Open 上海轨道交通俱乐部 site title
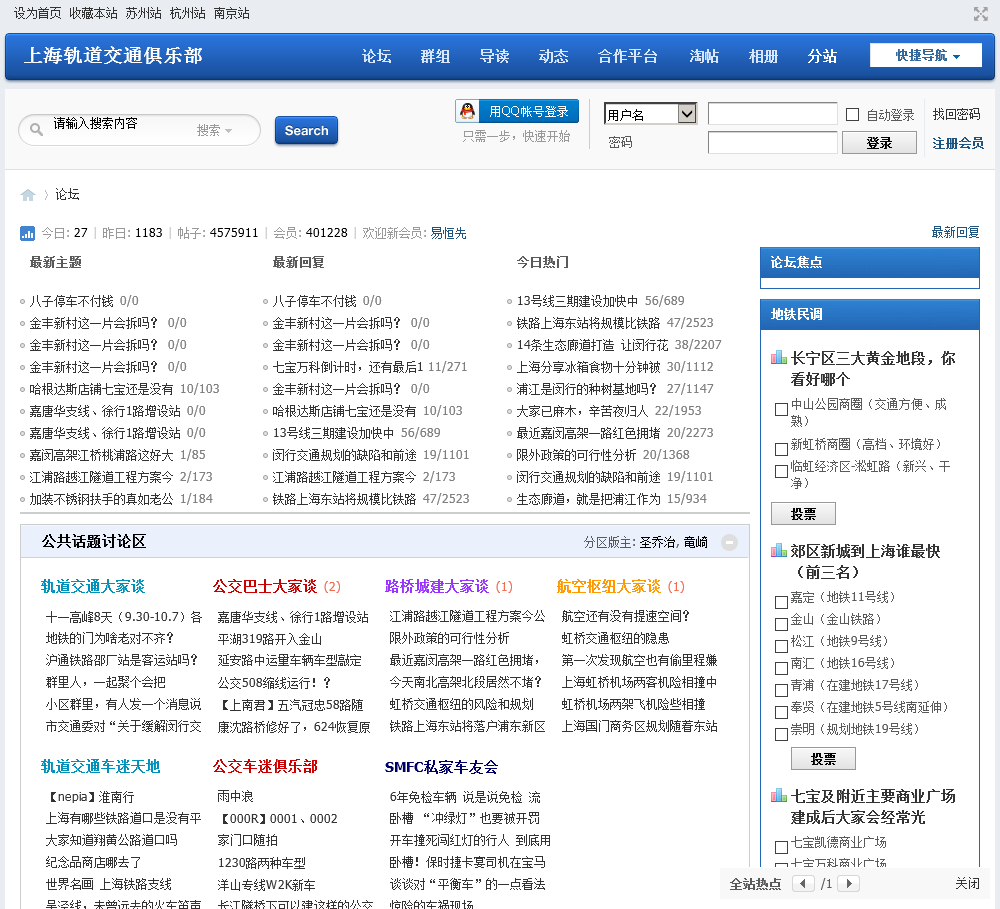 click(113, 56)
